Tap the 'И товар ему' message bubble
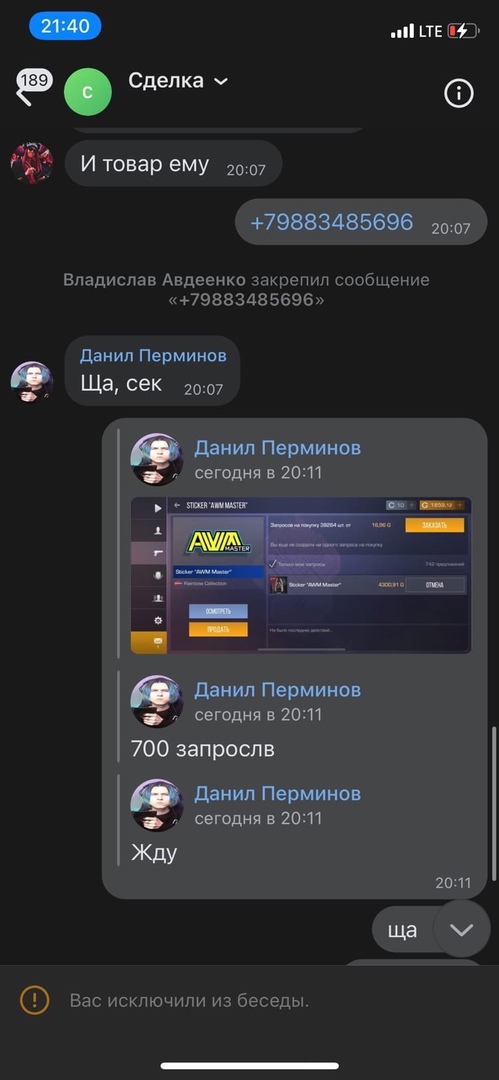 coord(173,163)
